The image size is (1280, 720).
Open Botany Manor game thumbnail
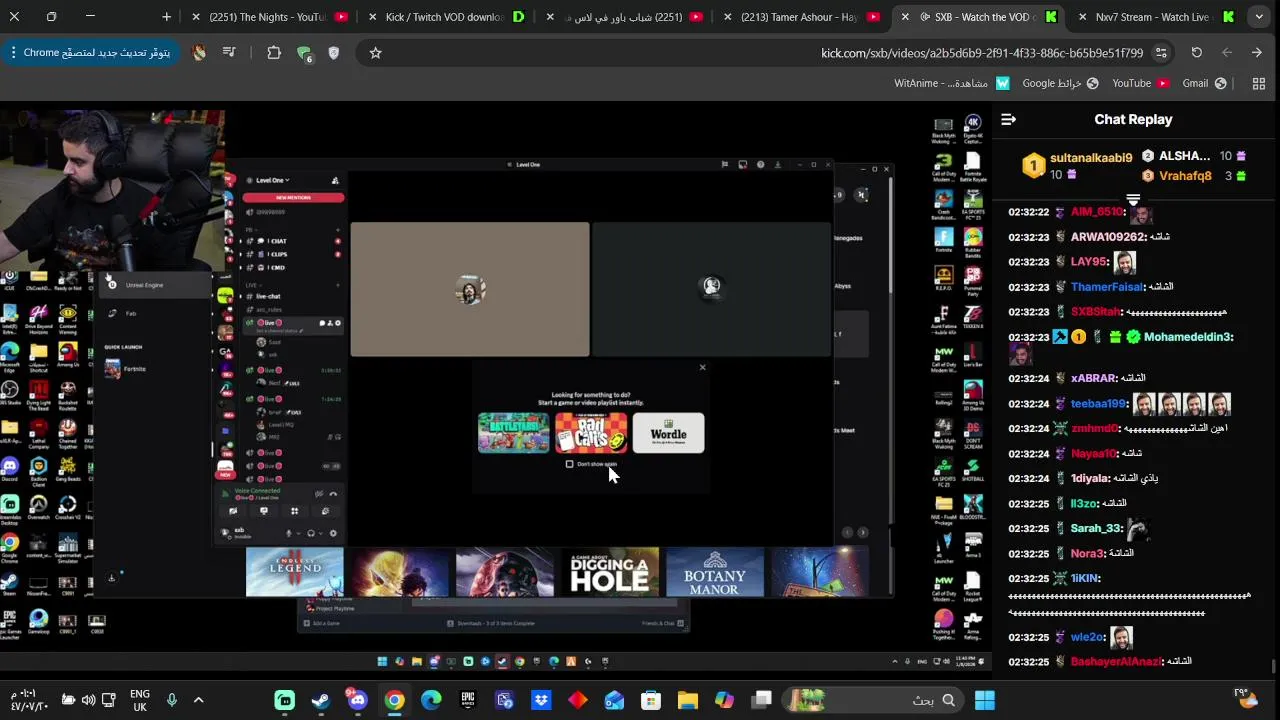click(715, 572)
